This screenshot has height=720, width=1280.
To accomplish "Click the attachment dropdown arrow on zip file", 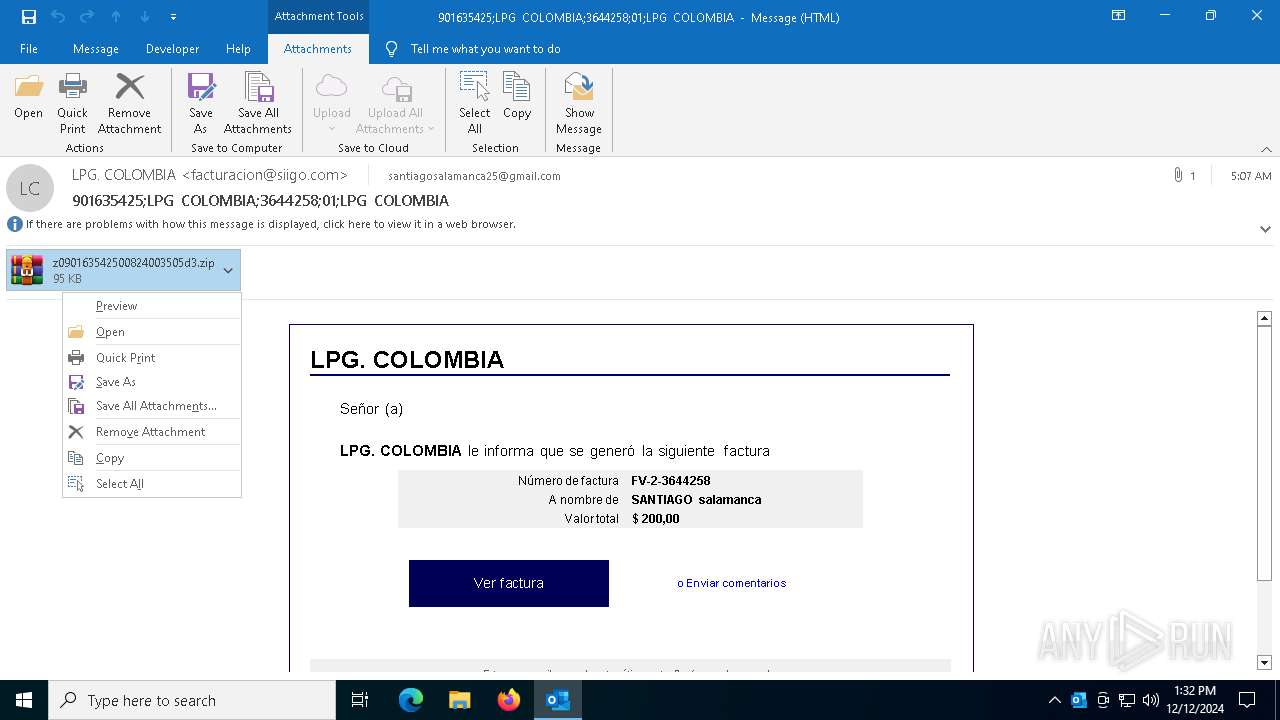I will 228,270.
